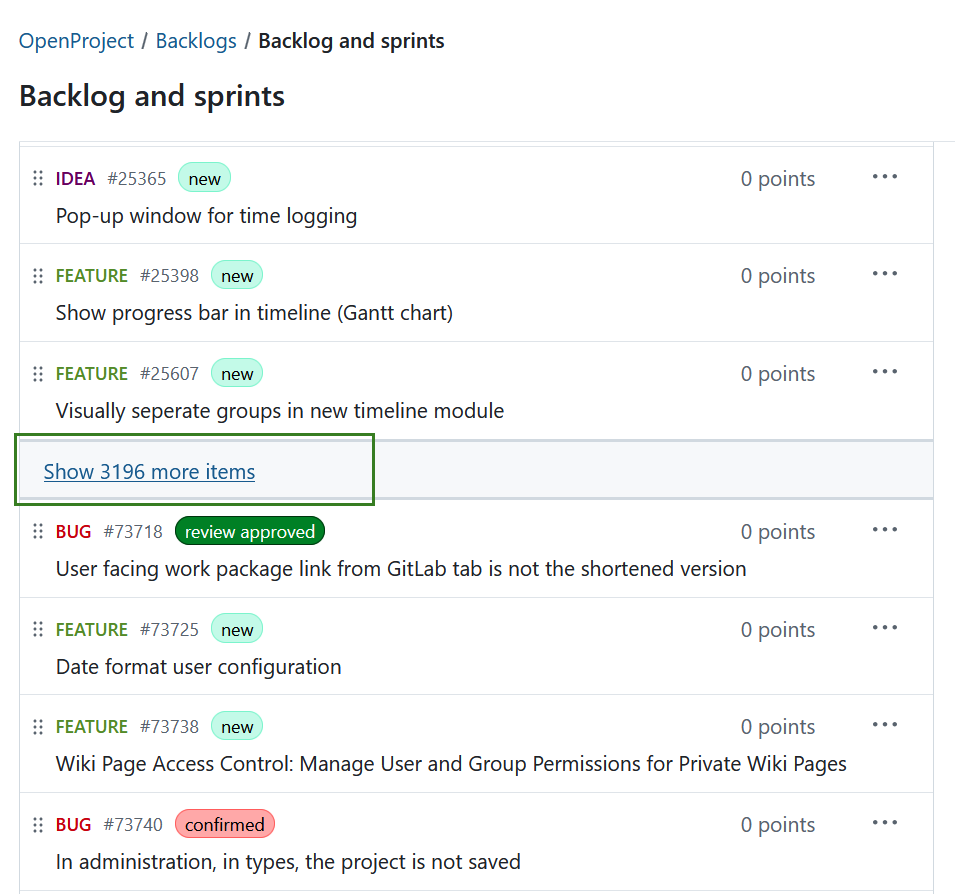Click the drag handle for FEATURE #25607
This screenshot has width=955, height=894.
pyautogui.click(x=38, y=373)
